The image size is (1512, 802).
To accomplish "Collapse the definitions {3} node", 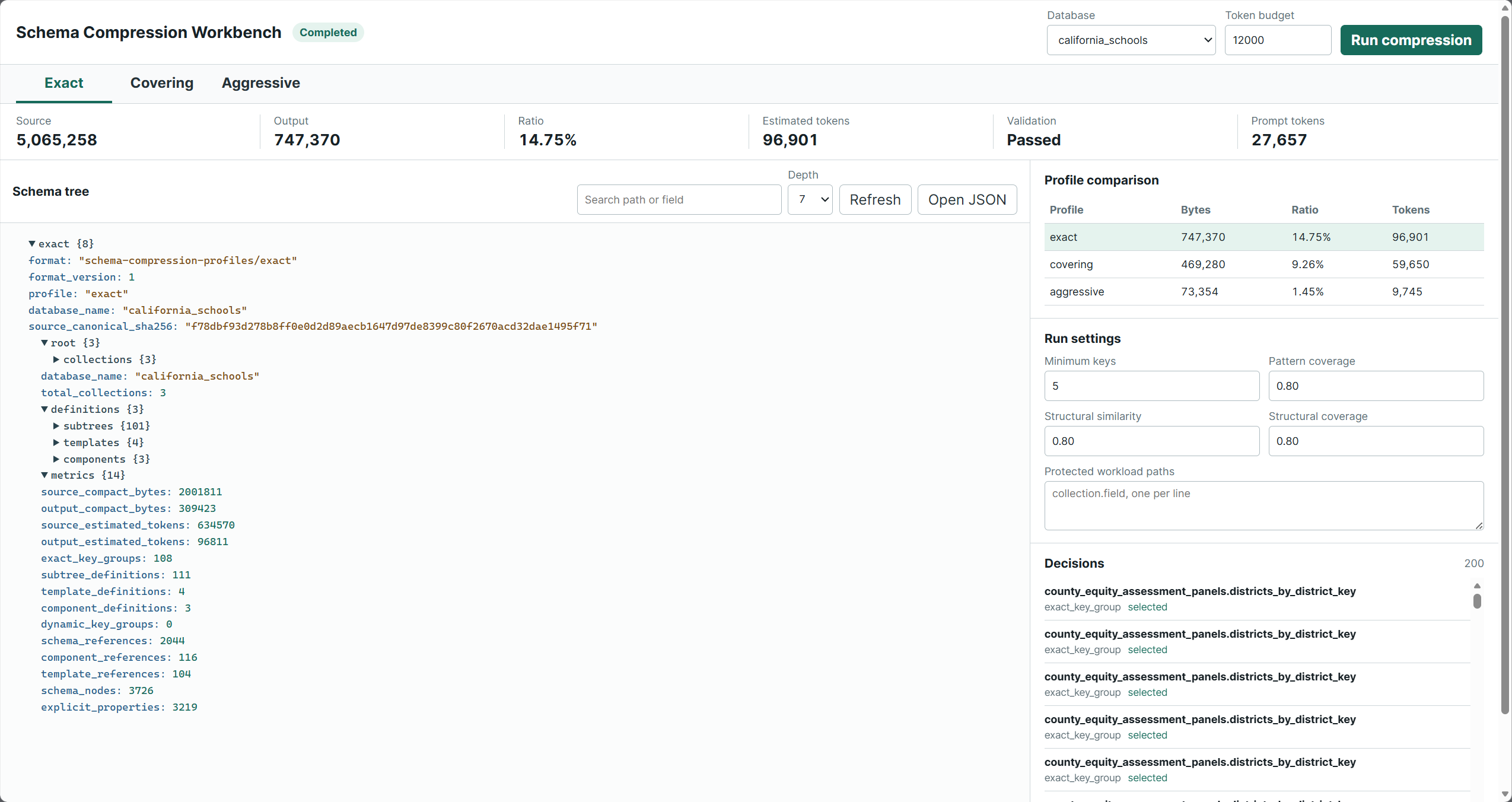I will pos(44,409).
